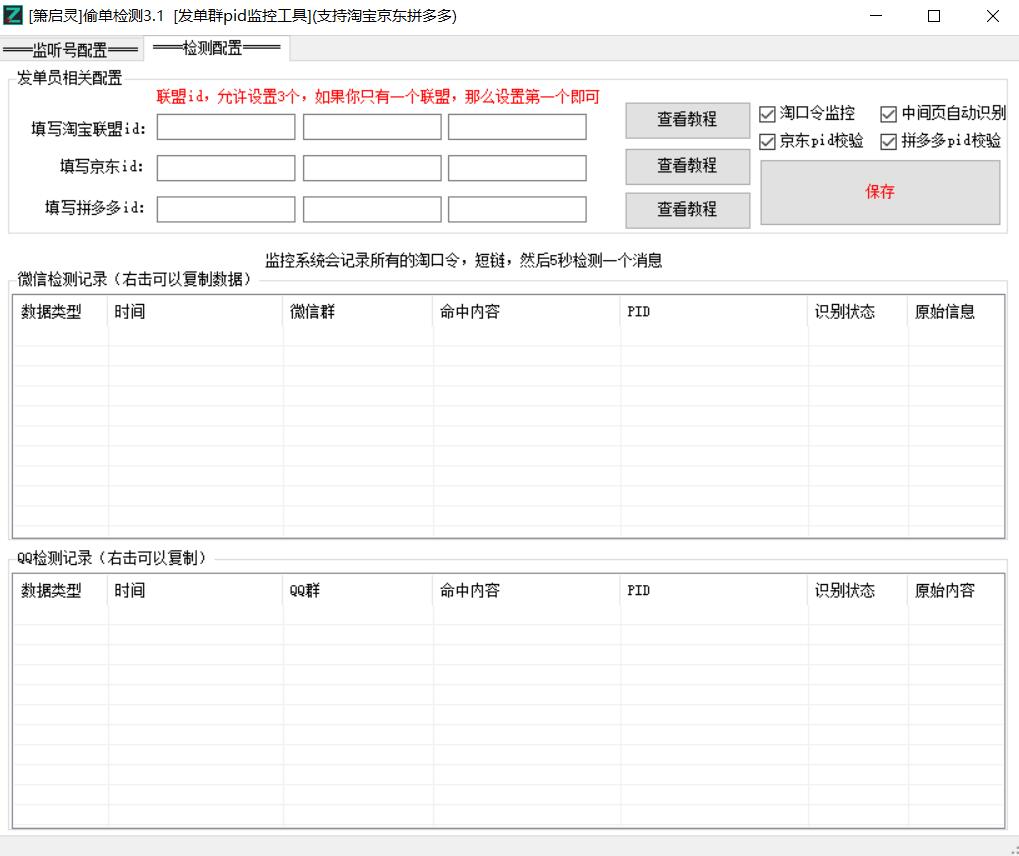Click 命中内容 header in the WeChat table
The height and width of the screenshot is (856, 1019).
(x=525, y=312)
